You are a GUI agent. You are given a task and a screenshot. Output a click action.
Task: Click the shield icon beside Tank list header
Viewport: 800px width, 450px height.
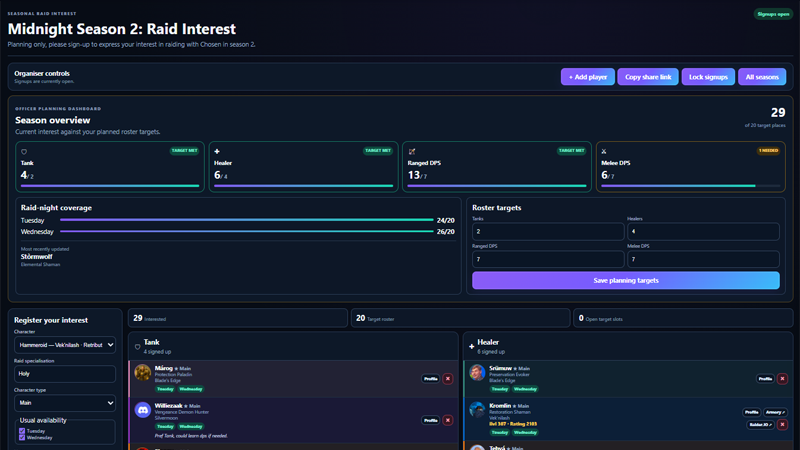tap(137, 347)
